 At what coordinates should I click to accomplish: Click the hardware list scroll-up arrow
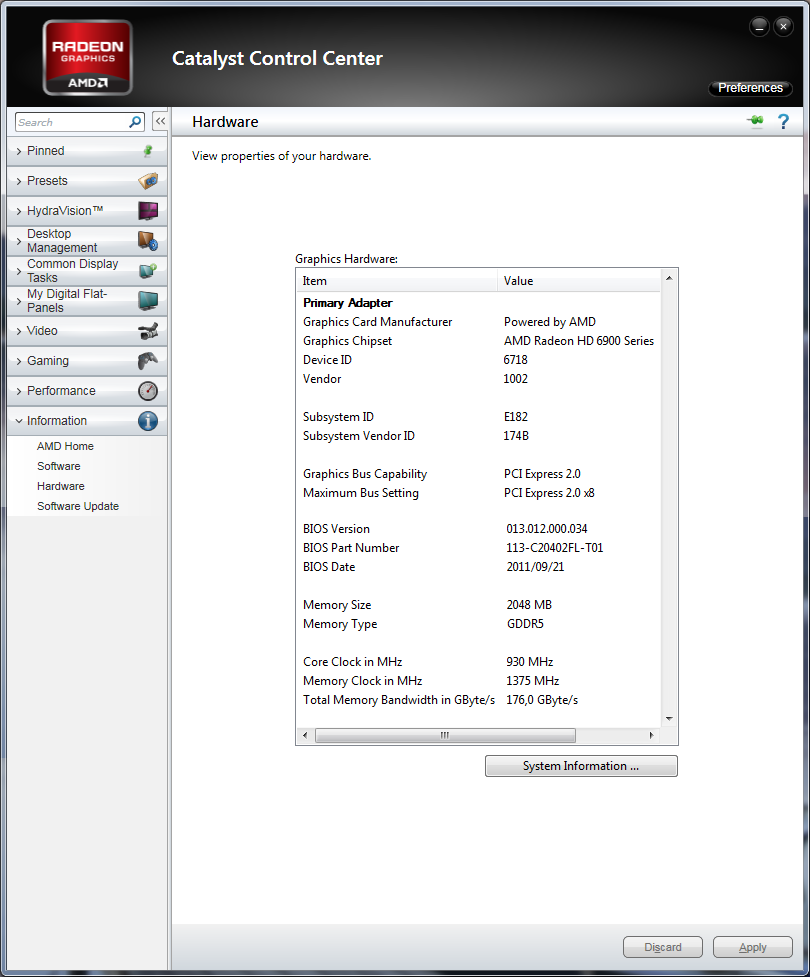(x=669, y=278)
